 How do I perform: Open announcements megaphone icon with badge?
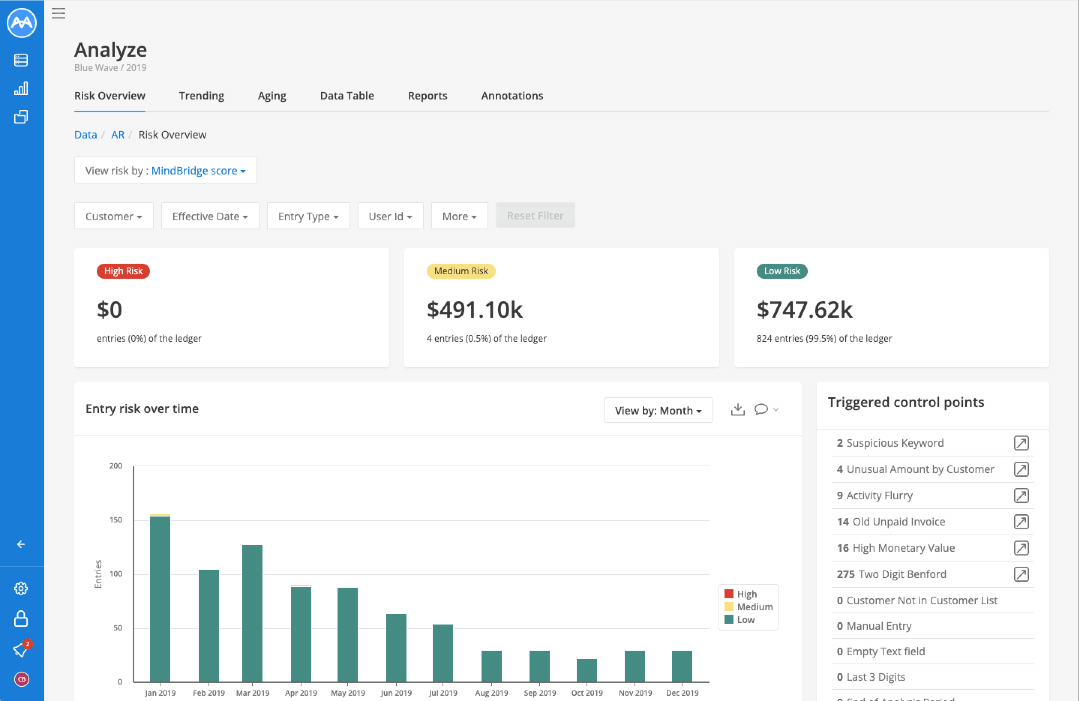pos(21,649)
